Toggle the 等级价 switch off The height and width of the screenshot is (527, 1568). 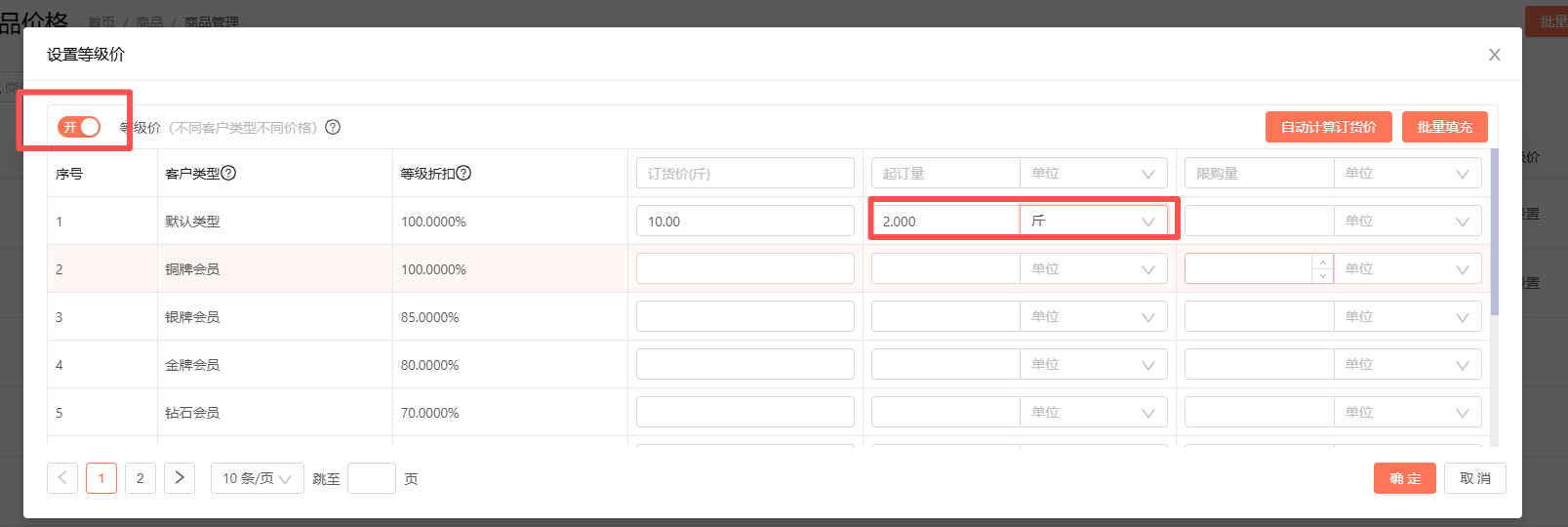pos(79,127)
